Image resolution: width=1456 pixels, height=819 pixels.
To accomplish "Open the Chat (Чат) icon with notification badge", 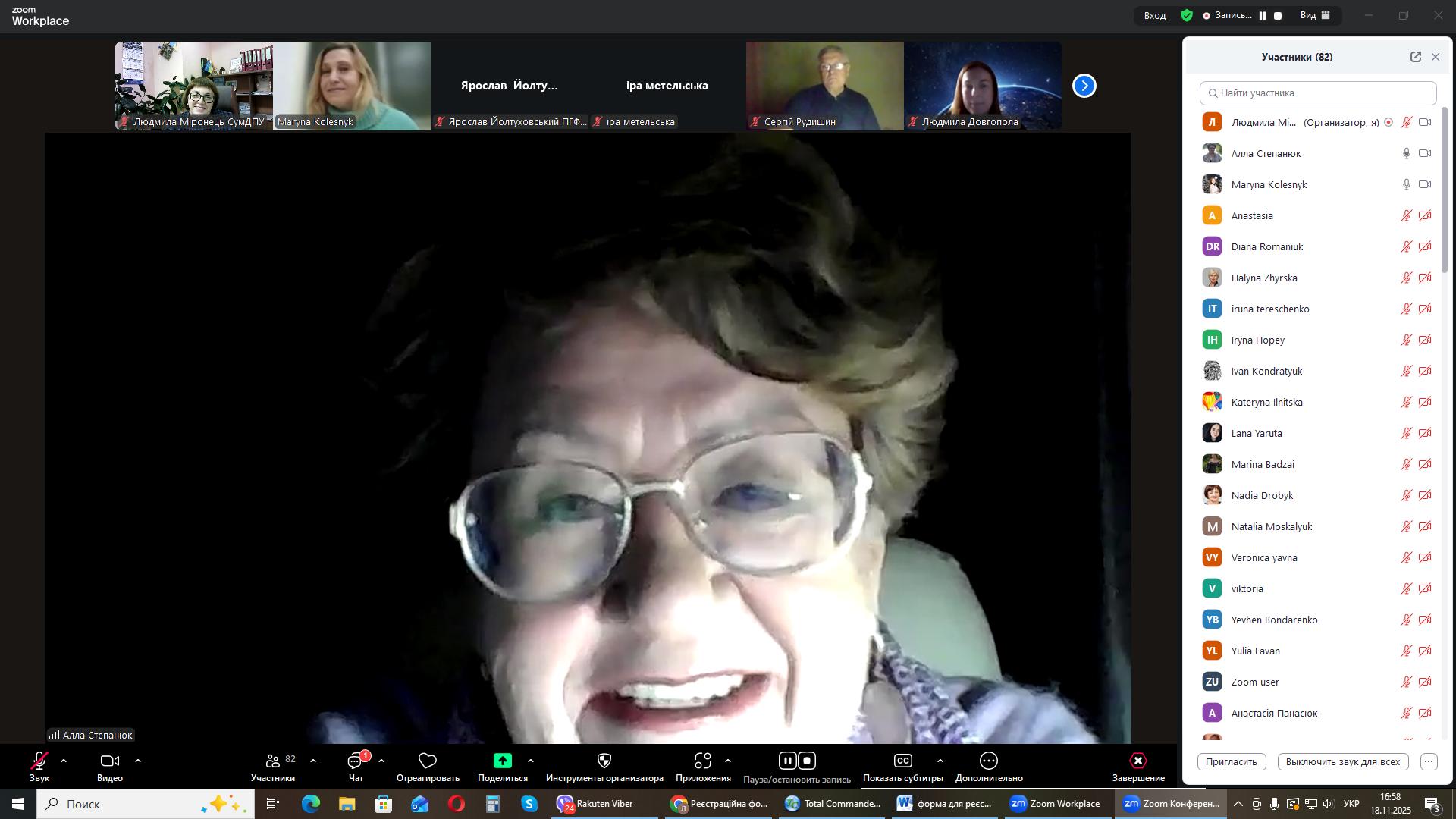I will point(356,761).
